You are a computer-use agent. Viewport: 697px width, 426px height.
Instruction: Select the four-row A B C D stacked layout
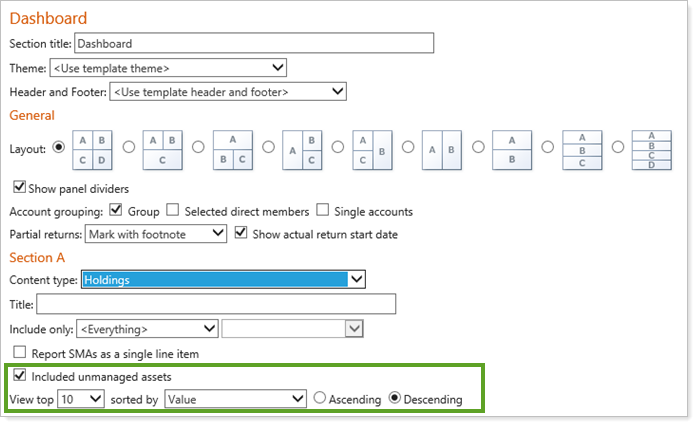click(x=651, y=149)
